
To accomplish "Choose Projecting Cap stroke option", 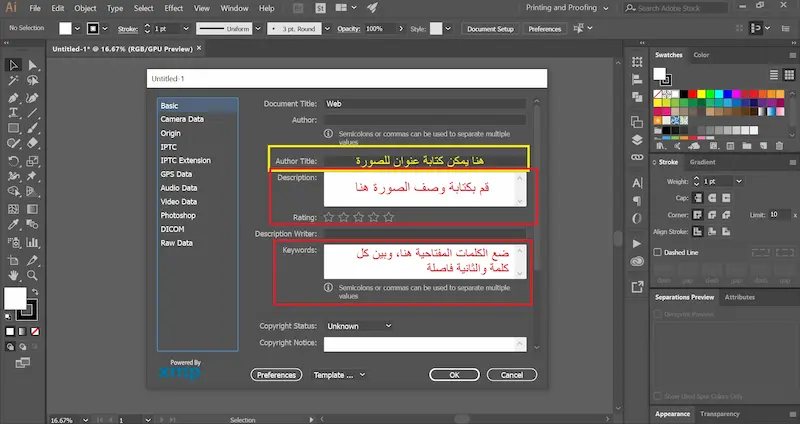I will (726, 197).
